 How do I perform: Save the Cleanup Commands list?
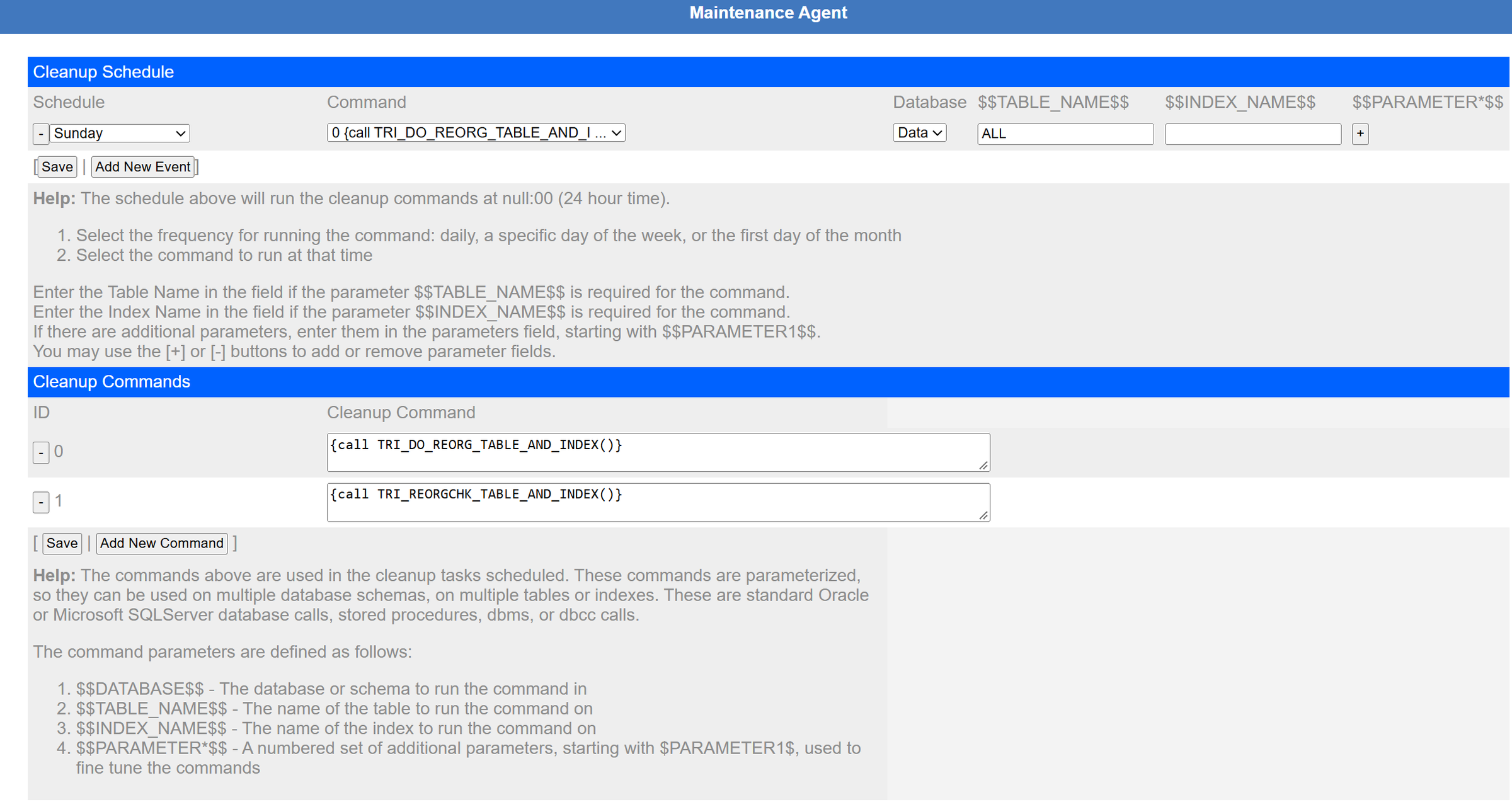click(62, 543)
